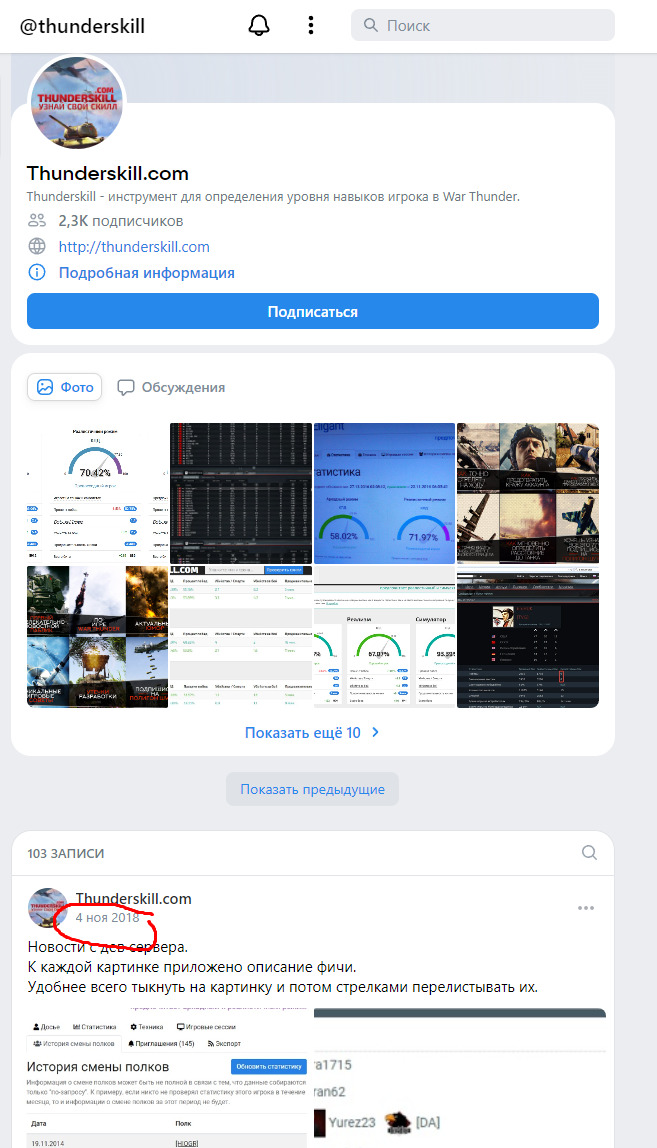
Task: Open Подробная информация details
Action: point(146,273)
